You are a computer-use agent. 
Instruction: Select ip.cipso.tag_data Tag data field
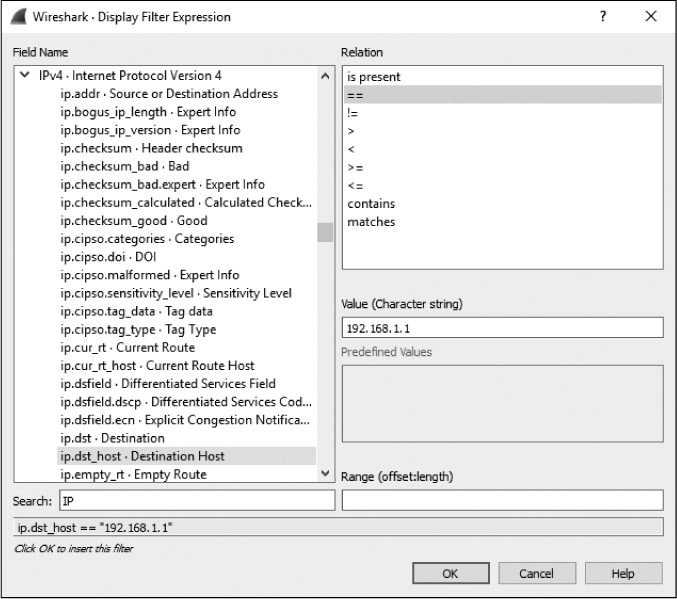(x=136, y=311)
